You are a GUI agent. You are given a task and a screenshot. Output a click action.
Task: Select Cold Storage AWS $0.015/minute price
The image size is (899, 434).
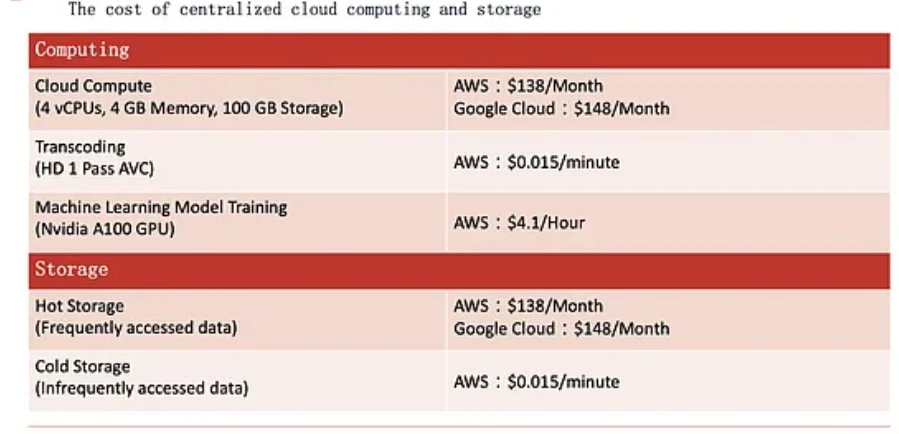(x=537, y=382)
